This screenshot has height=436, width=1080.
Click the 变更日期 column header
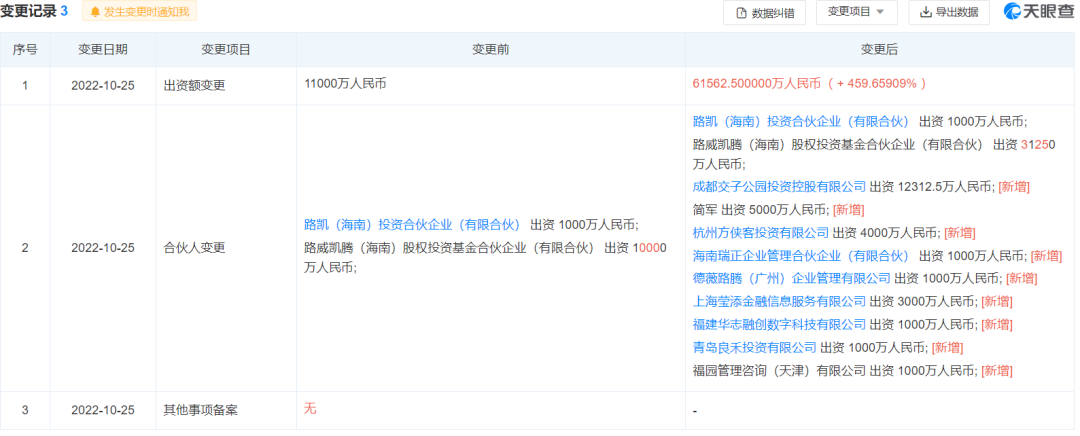102,50
